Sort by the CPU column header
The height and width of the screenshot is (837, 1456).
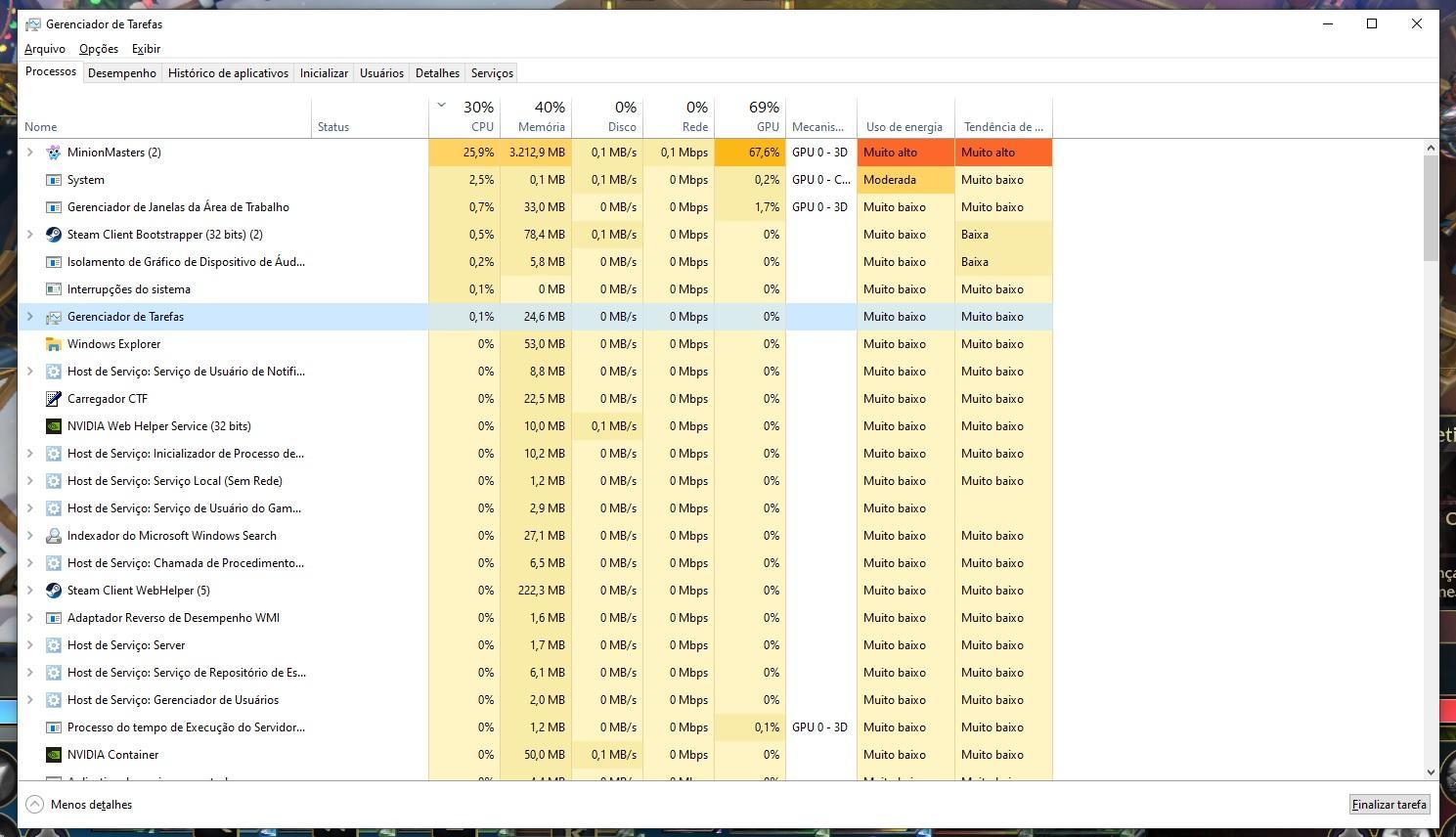pos(464,117)
